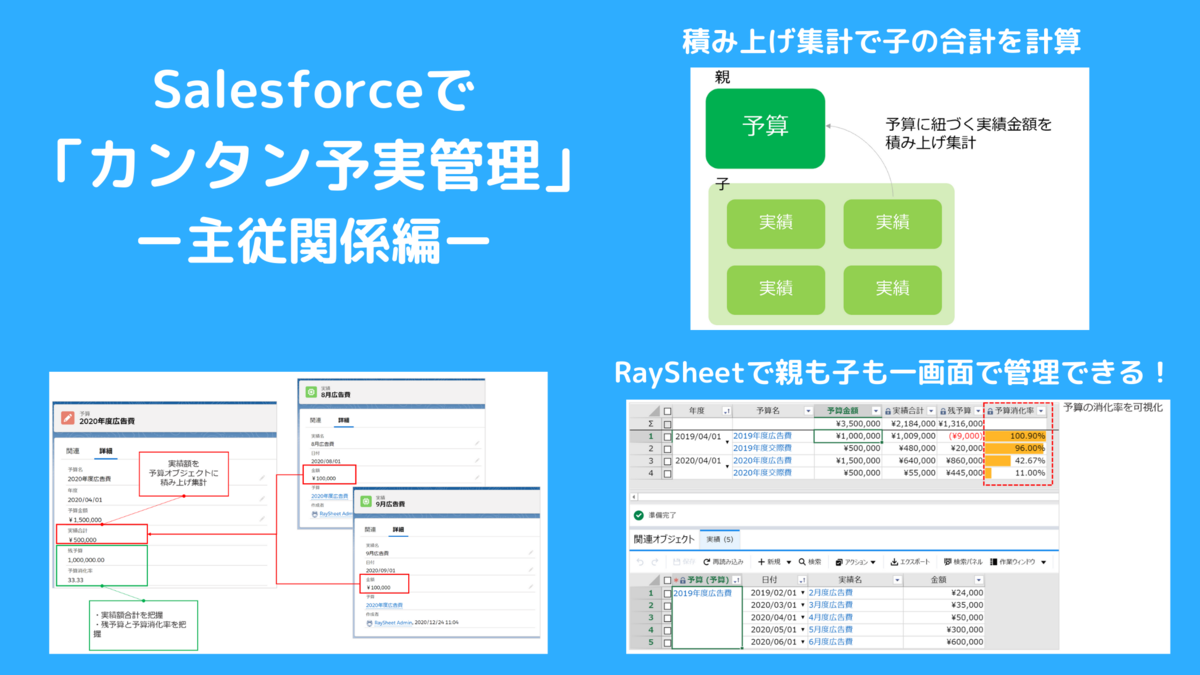Check the row 1 checkbox for 2019年度広告費
This screenshot has width=1200, height=675.
pyautogui.click(x=667, y=437)
